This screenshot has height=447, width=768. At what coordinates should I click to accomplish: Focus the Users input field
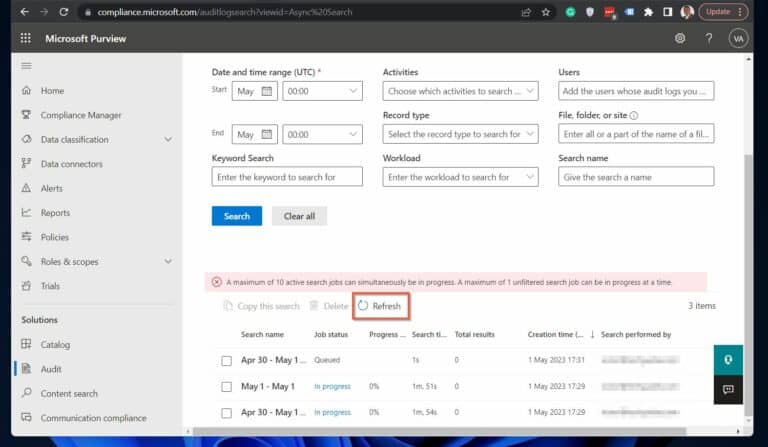point(636,91)
